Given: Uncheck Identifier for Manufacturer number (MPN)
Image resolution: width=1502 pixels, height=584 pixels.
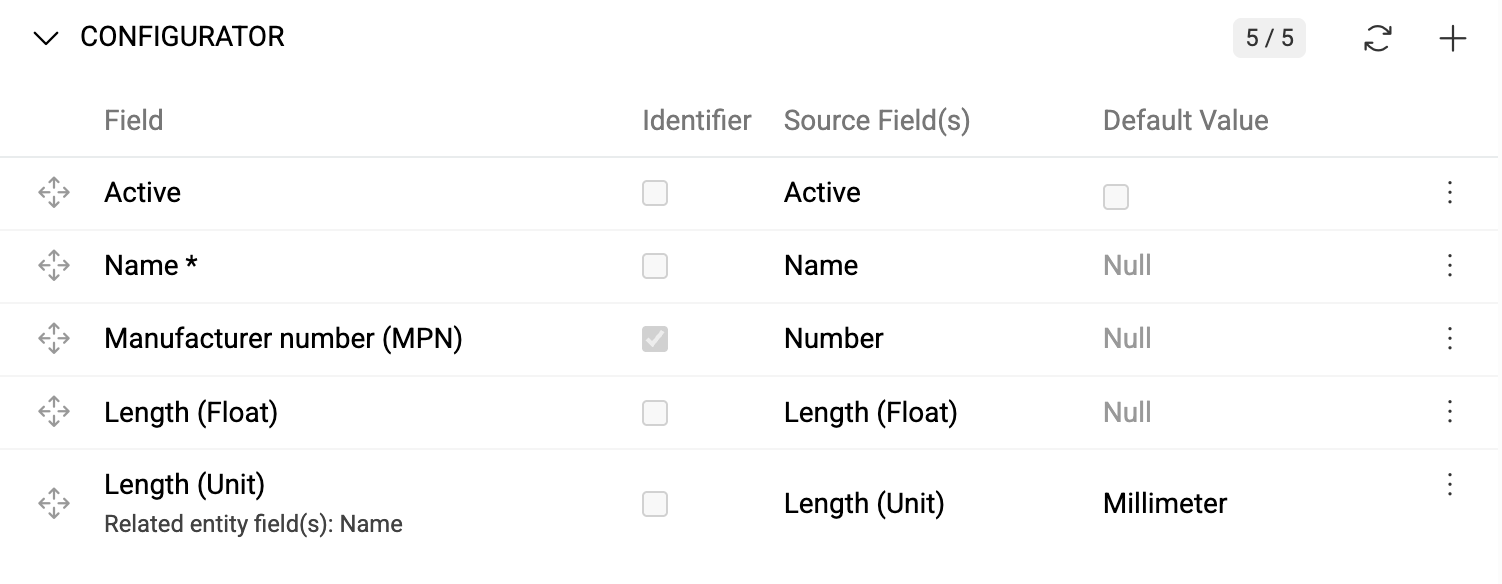Looking at the screenshot, I should coord(655,339).
